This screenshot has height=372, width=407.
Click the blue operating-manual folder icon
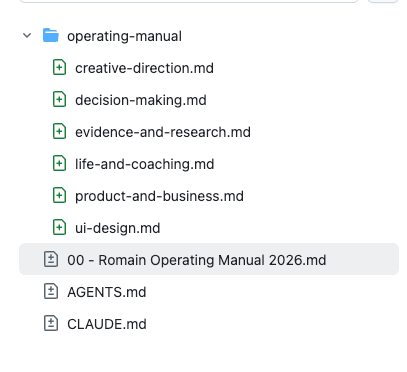pos(51,35)
